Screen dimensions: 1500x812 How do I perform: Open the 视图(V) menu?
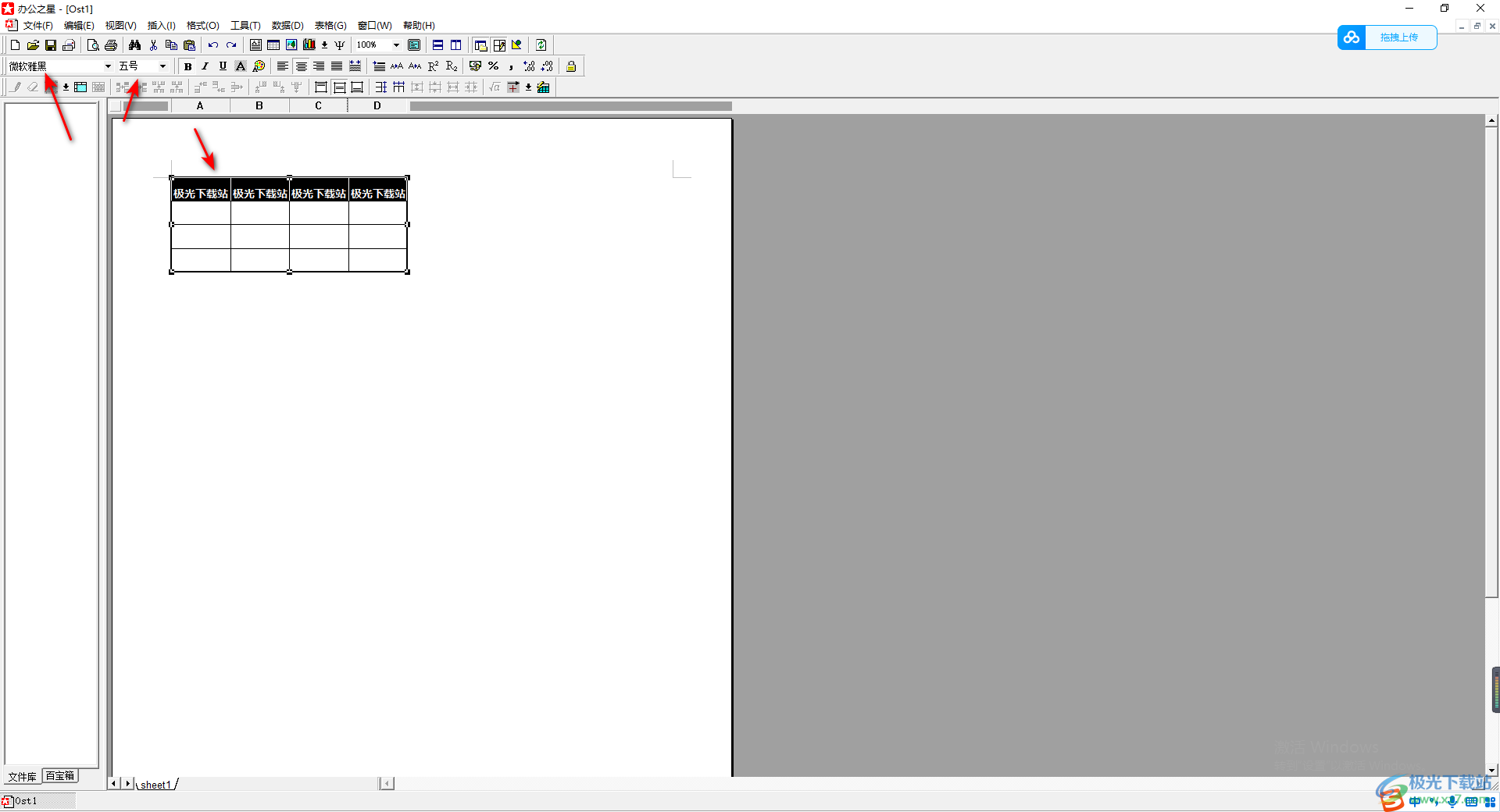(120, 26)
